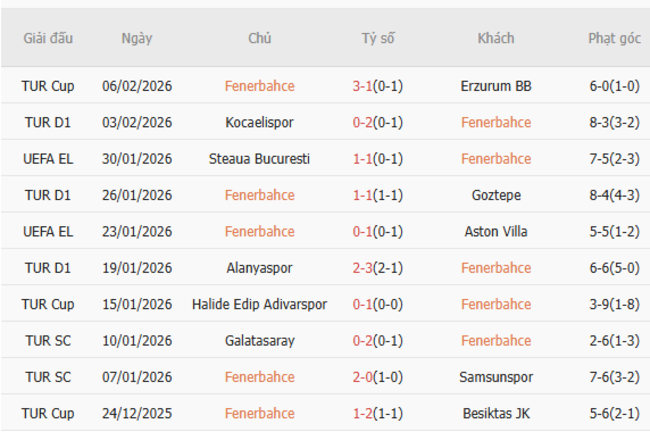Open the Galatasaray team link
Image resolution: width=650 pixels, height=432 pixels.
(259, 341)
